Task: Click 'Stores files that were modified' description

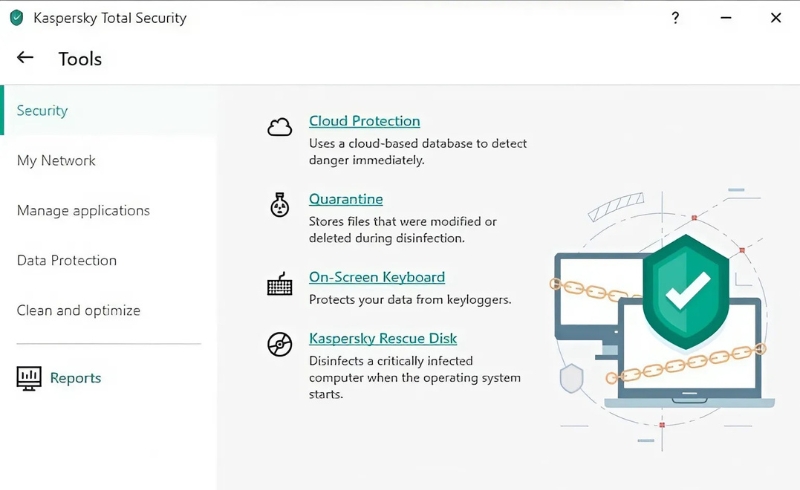Action: (403, 230)
